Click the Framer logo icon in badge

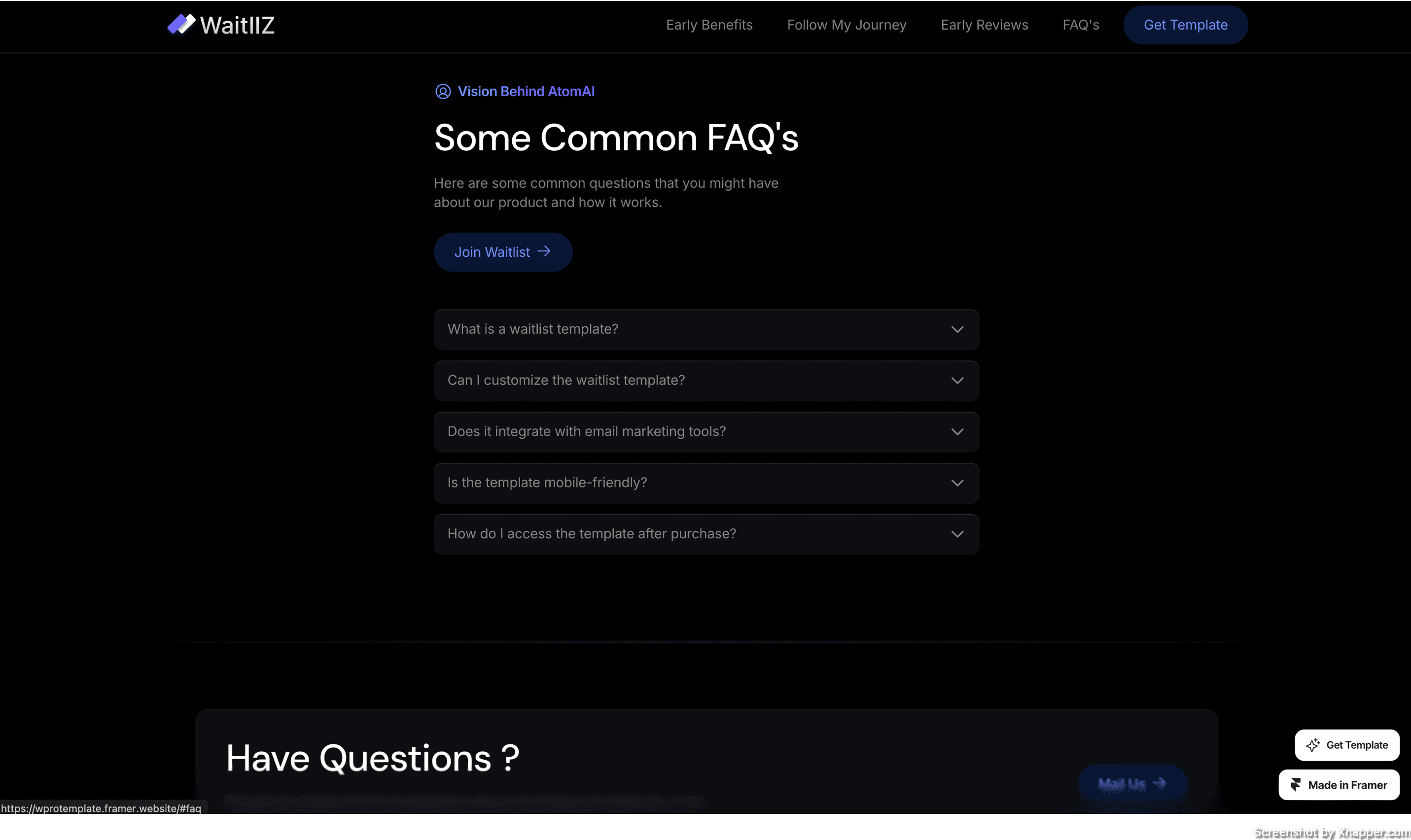point(1296,785)
